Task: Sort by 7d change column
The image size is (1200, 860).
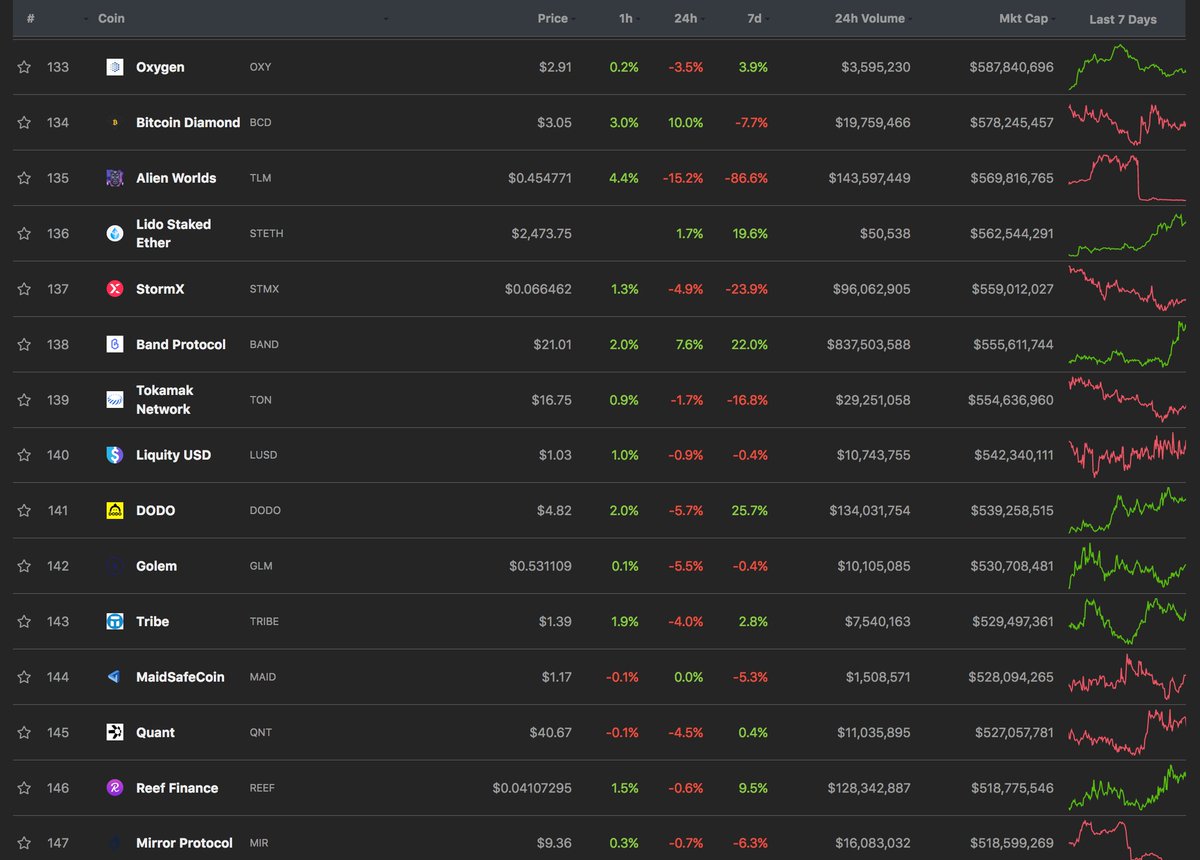Action: point(755,19)
